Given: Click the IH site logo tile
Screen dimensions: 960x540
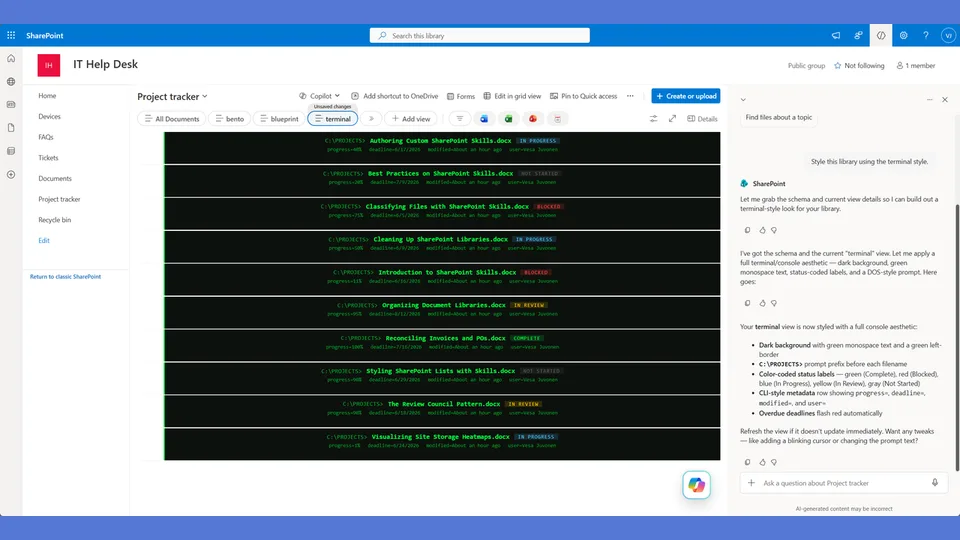Looking at the screenshot, I should point(49,65).
